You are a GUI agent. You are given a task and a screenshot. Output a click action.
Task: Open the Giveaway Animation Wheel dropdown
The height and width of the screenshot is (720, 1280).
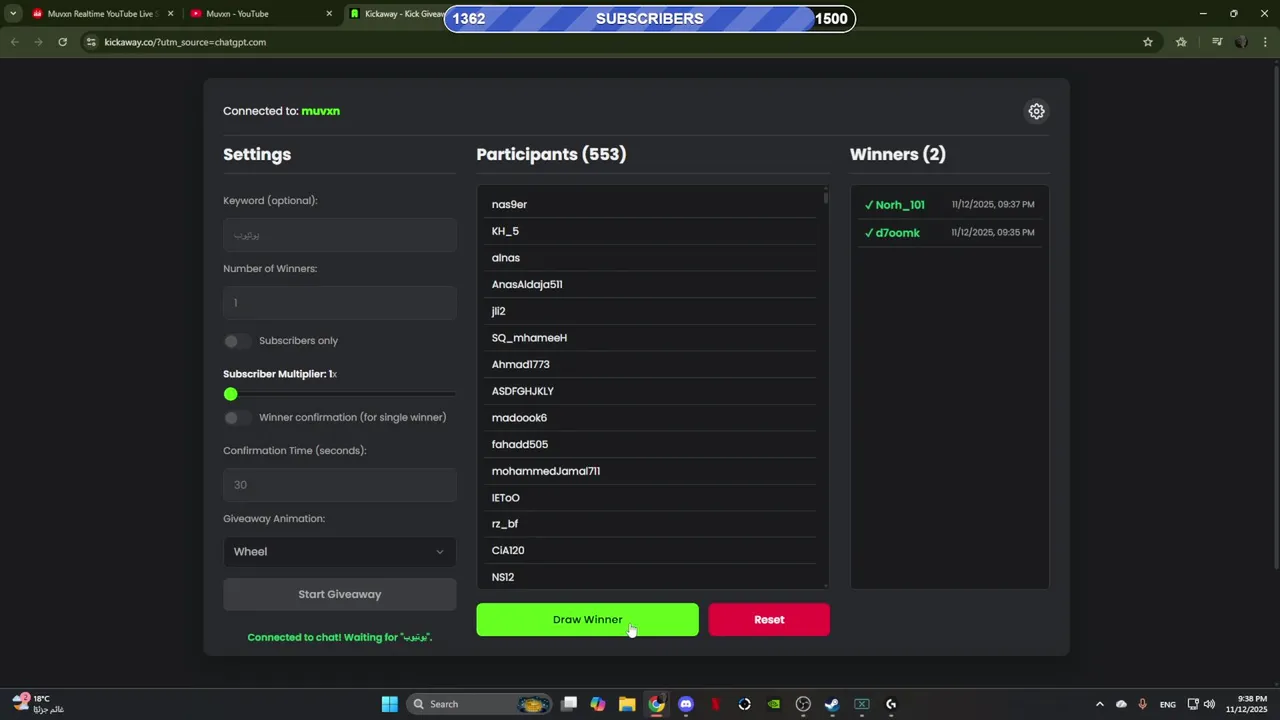pyautogui.click(x=340, y=552)
